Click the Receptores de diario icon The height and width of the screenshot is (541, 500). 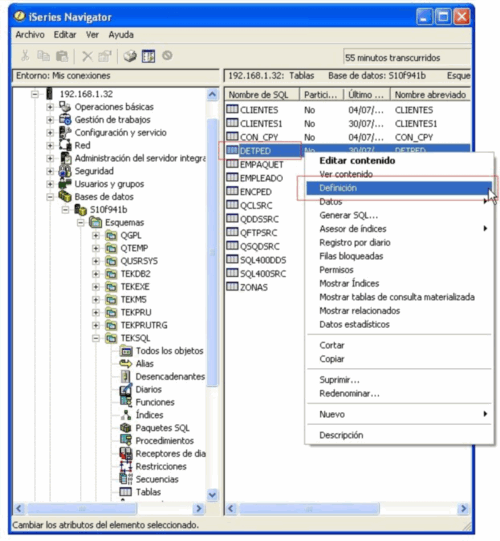point(126,453)
